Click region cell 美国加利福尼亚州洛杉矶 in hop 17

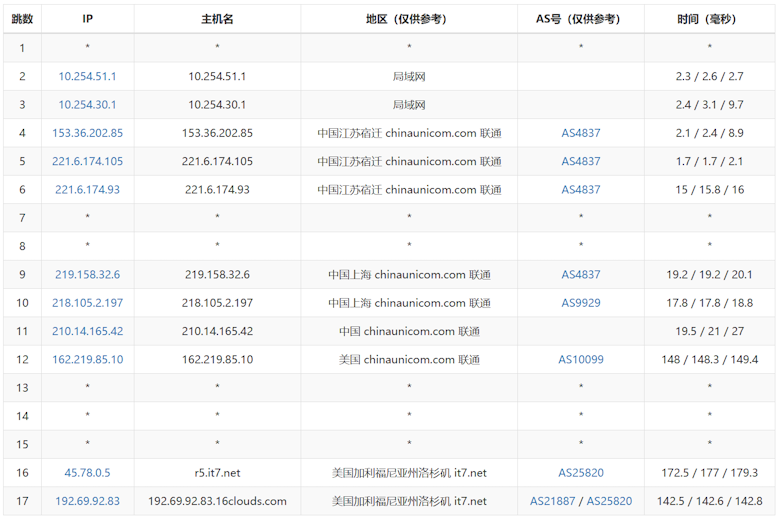409,501
